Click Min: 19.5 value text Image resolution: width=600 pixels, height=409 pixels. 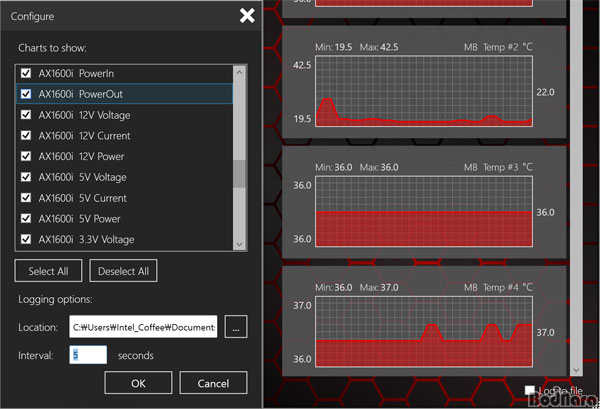(333, 47)
